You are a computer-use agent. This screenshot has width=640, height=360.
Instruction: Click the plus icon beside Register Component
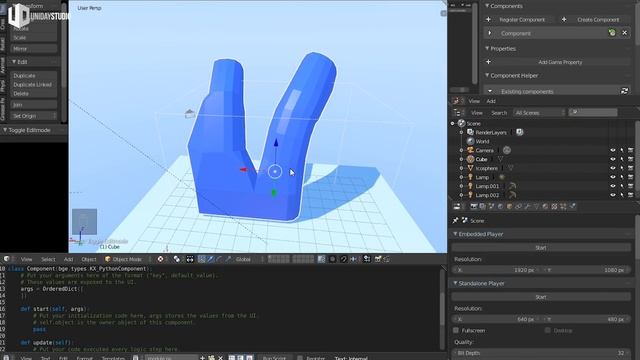tap(488, 19)
